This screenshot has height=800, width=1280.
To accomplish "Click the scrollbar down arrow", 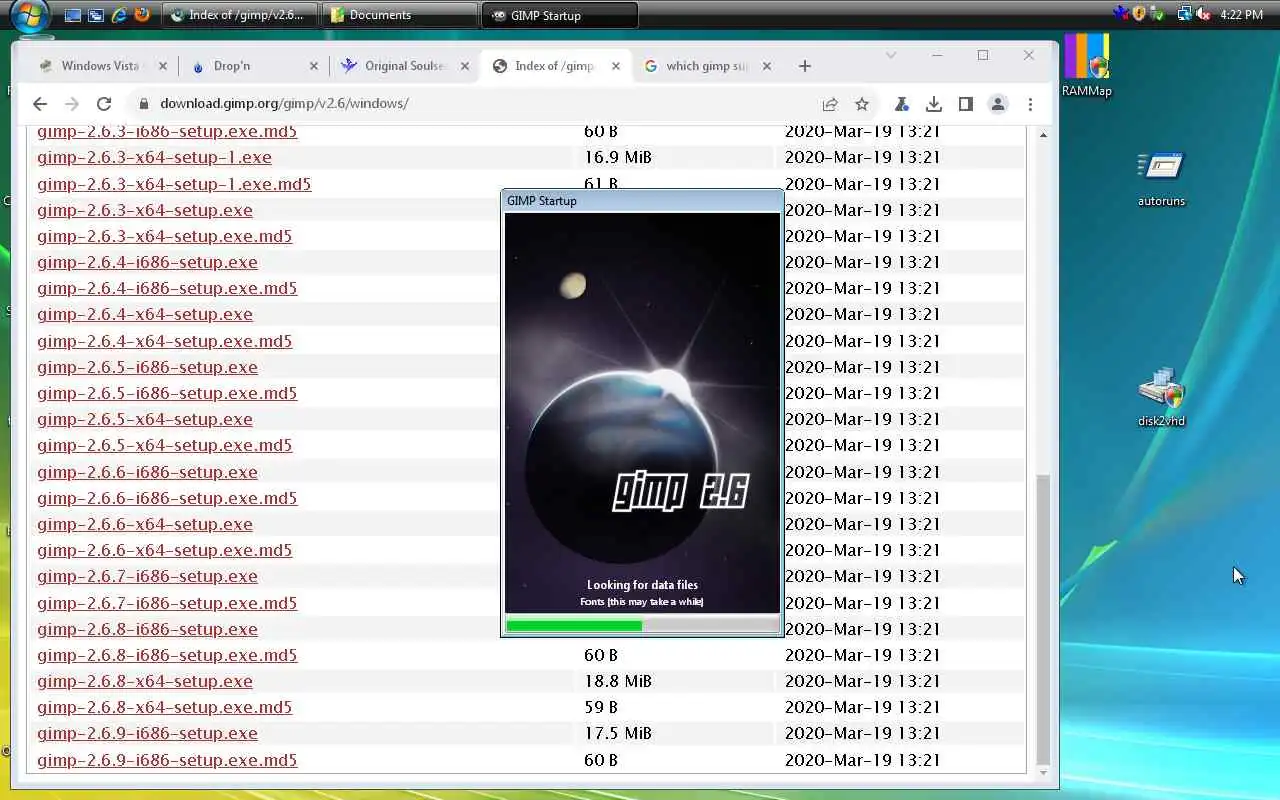I will [x=1043, y=774].
